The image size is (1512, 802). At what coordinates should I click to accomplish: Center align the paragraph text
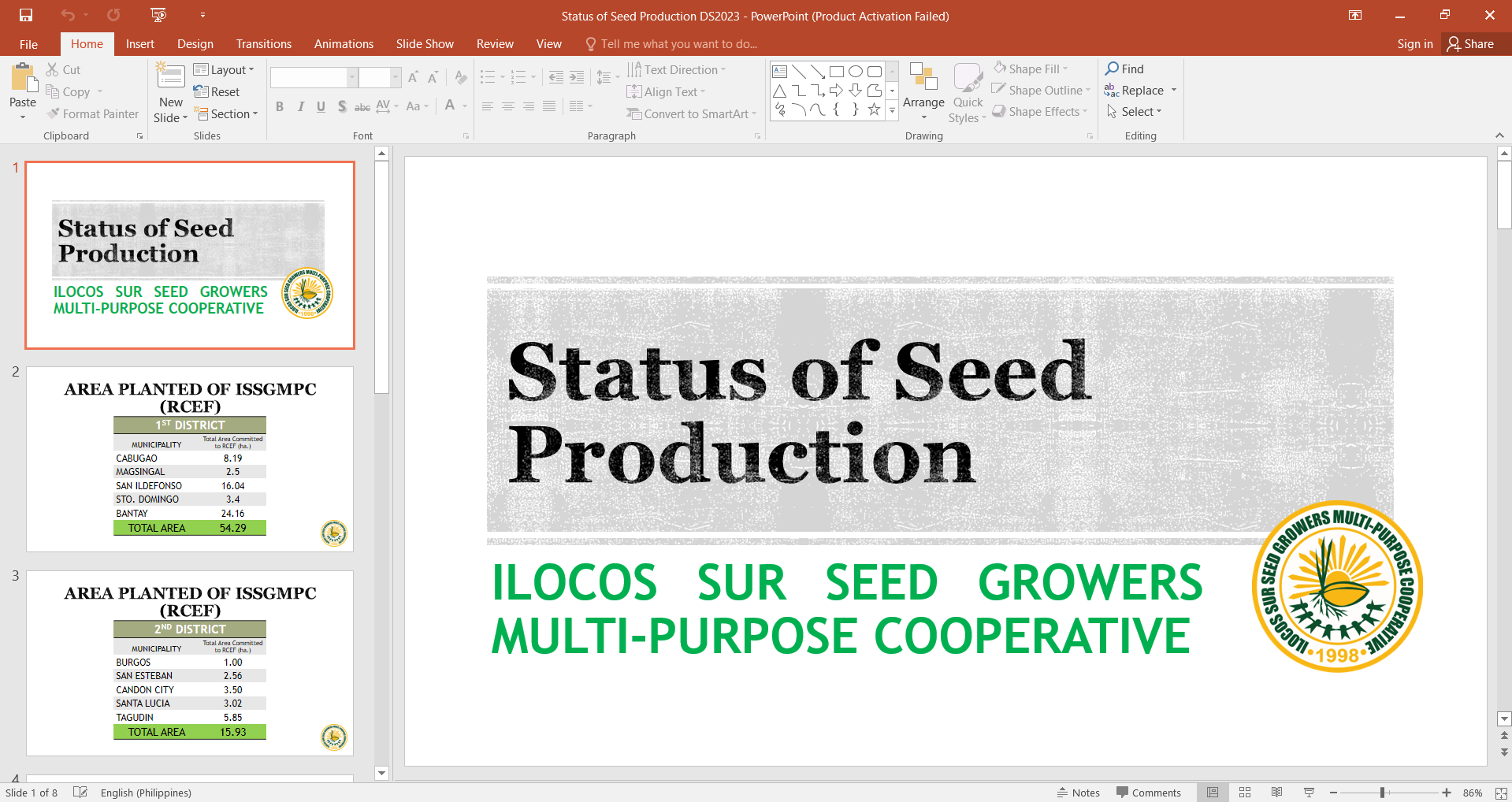508,106
